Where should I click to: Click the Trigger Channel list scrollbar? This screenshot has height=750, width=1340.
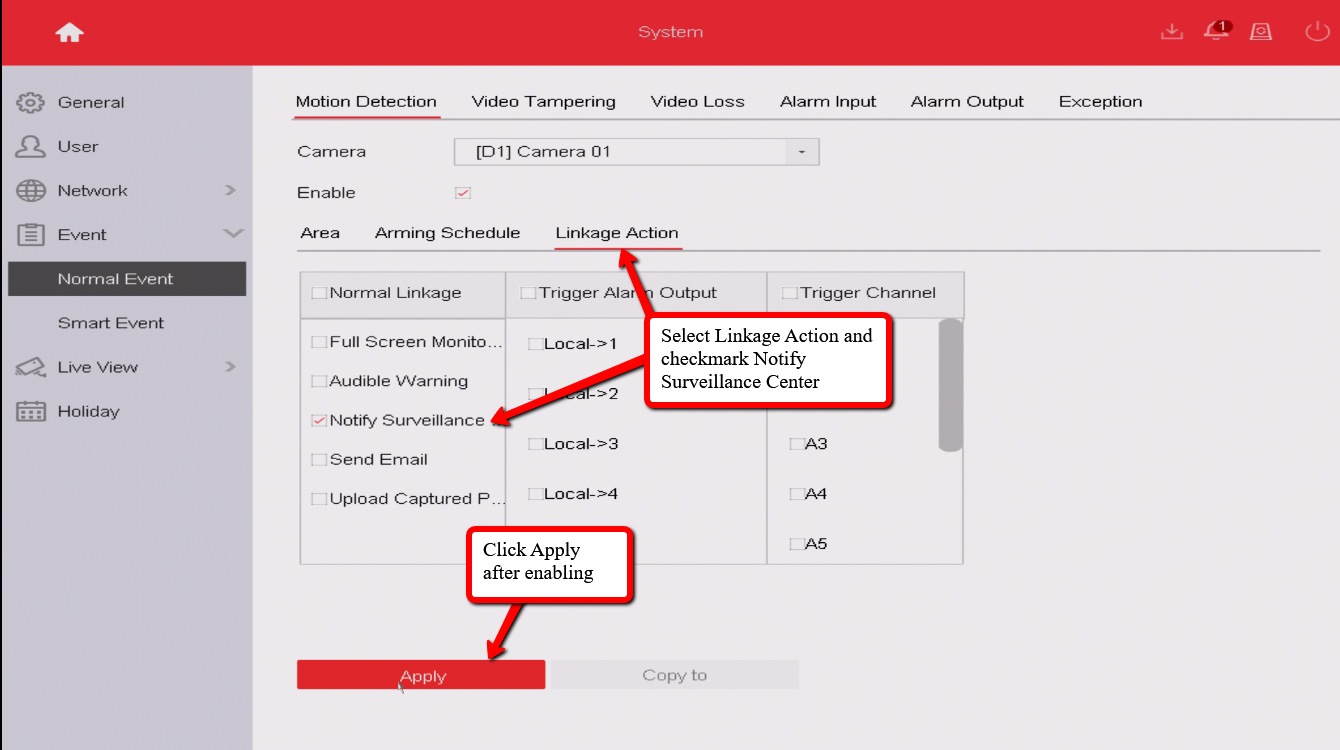pos(950,385)
